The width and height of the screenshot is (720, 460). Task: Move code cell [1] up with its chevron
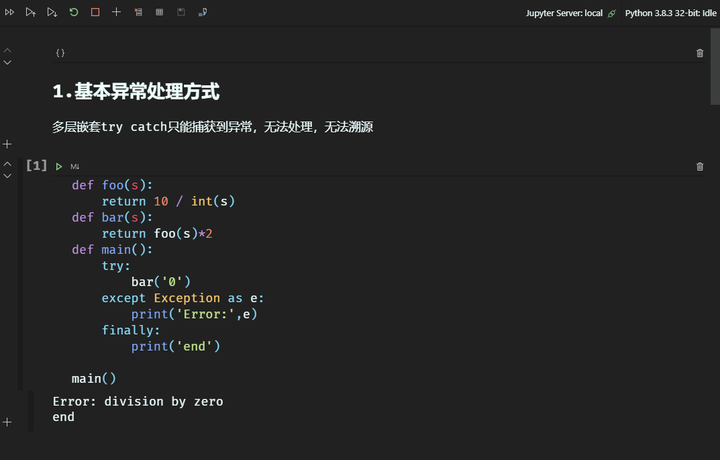pyautogui.click(x=8, y=162)
